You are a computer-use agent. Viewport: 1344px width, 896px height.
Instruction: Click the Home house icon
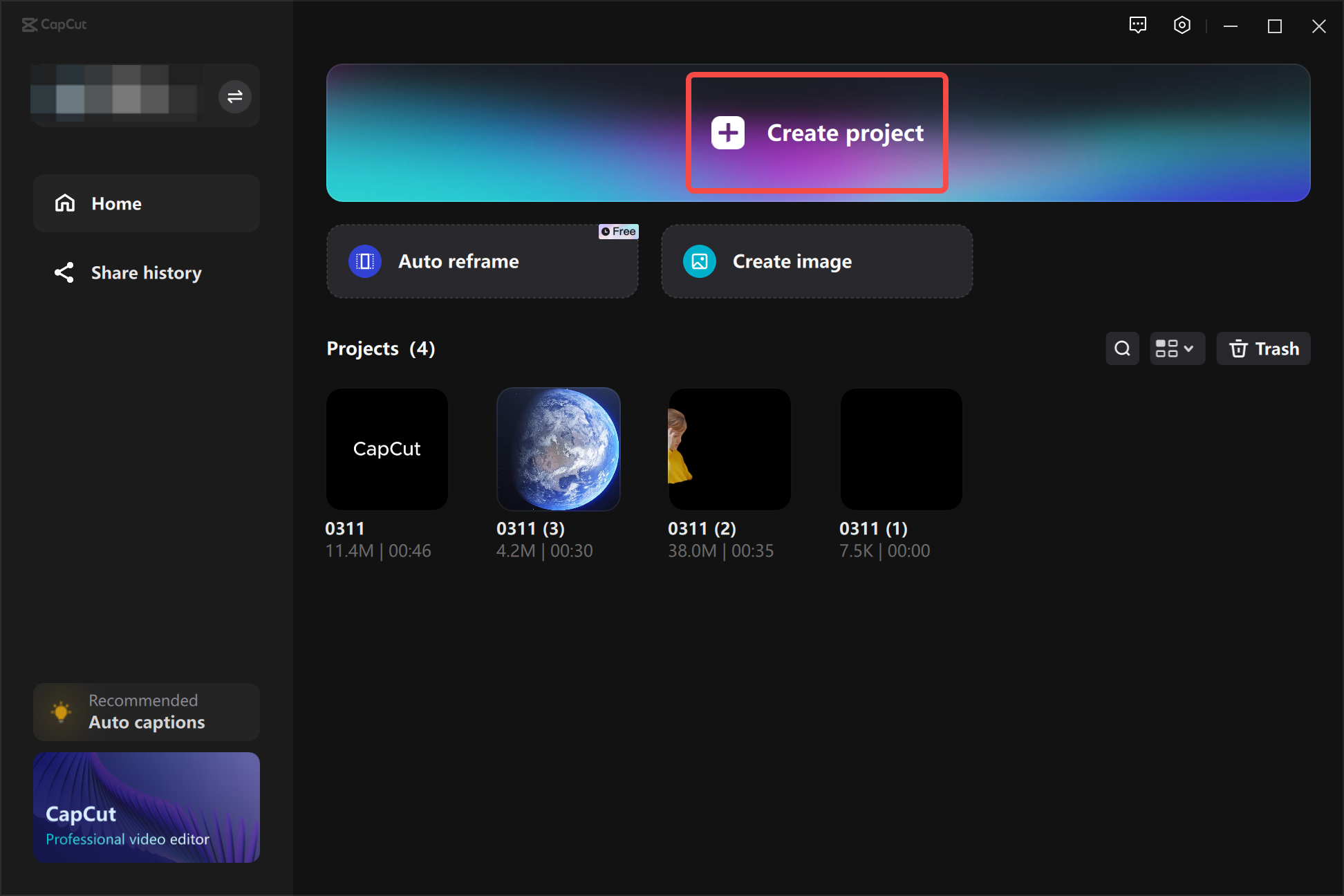point(65,203)
